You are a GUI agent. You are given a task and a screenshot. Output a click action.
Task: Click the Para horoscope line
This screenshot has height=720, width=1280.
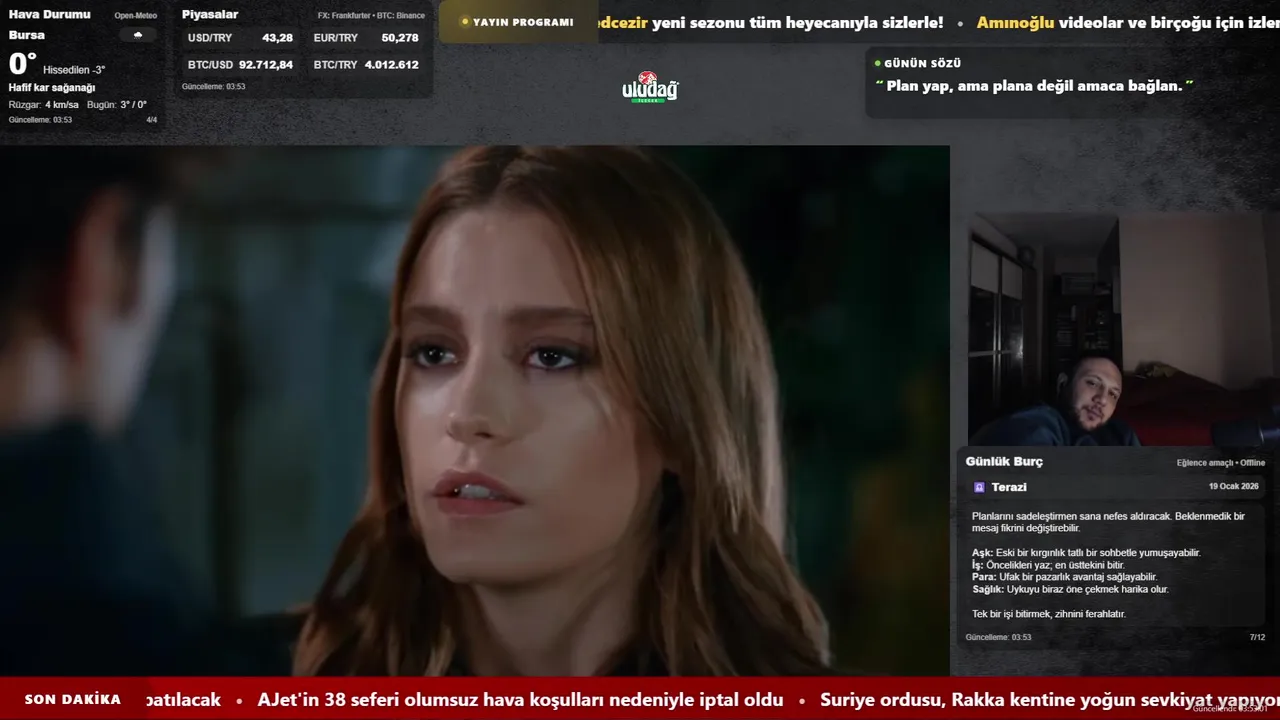1064,577
